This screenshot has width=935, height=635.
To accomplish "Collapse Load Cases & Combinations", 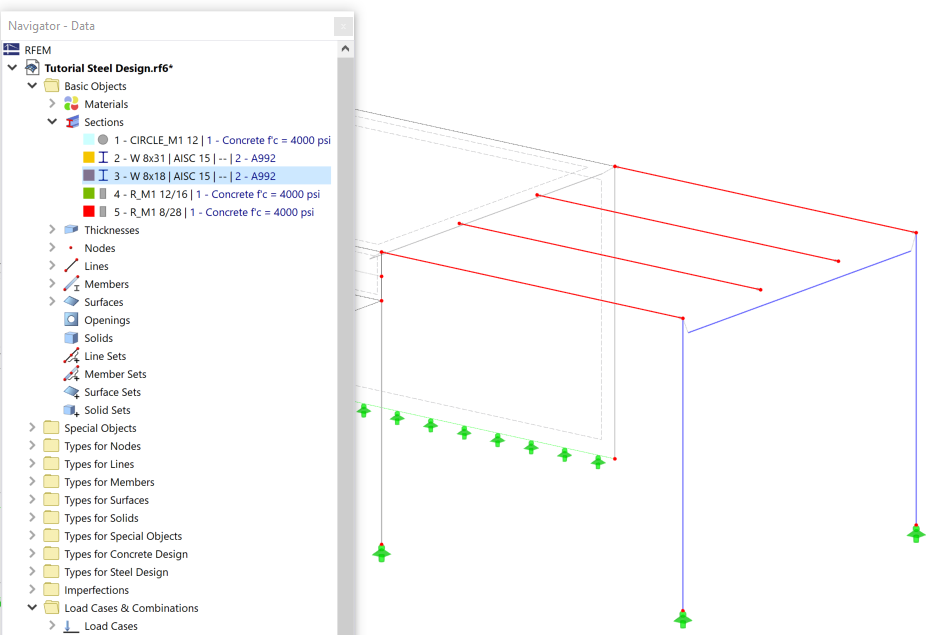I will tap(31, 607).
